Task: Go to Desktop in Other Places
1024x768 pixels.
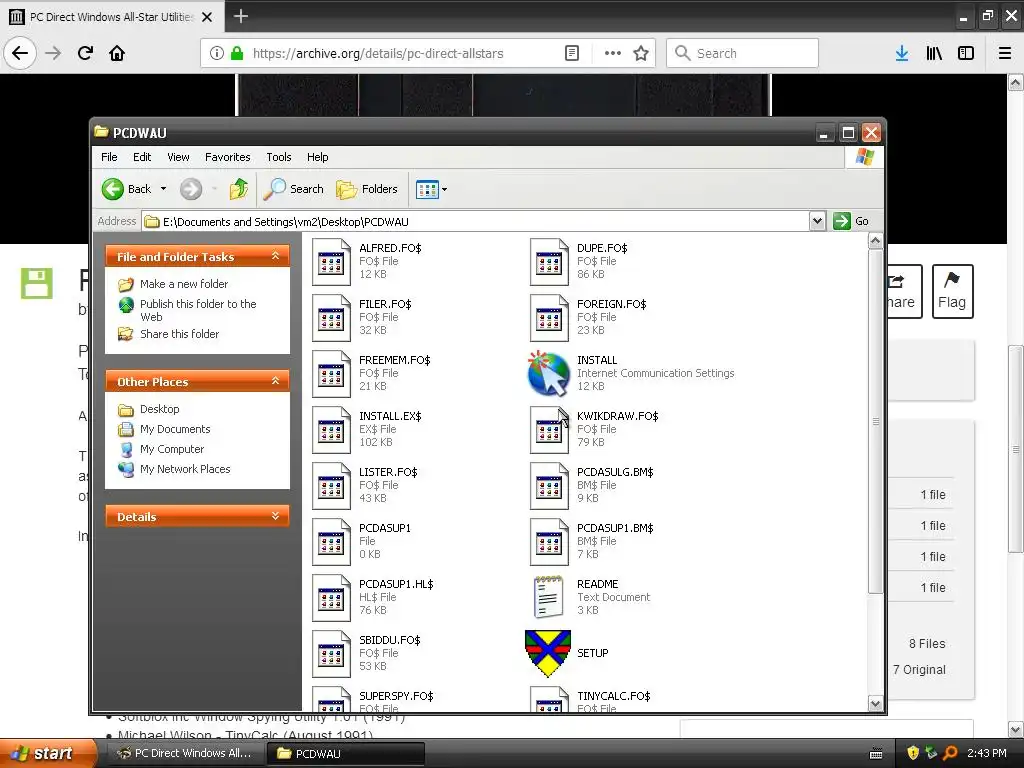Action: point(159,409)
